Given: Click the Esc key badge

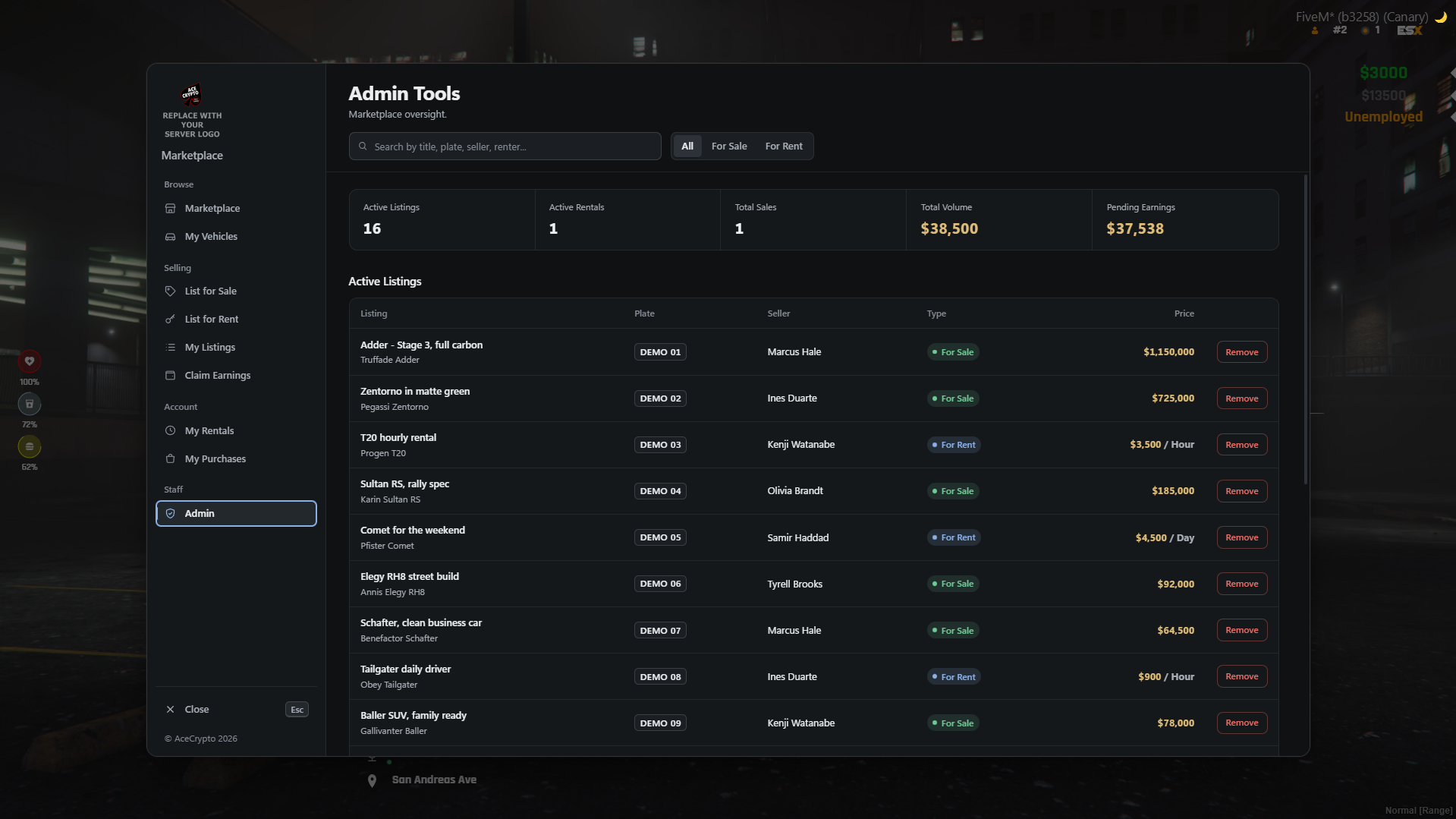Looking at the screenshot, I should point(297,709).
